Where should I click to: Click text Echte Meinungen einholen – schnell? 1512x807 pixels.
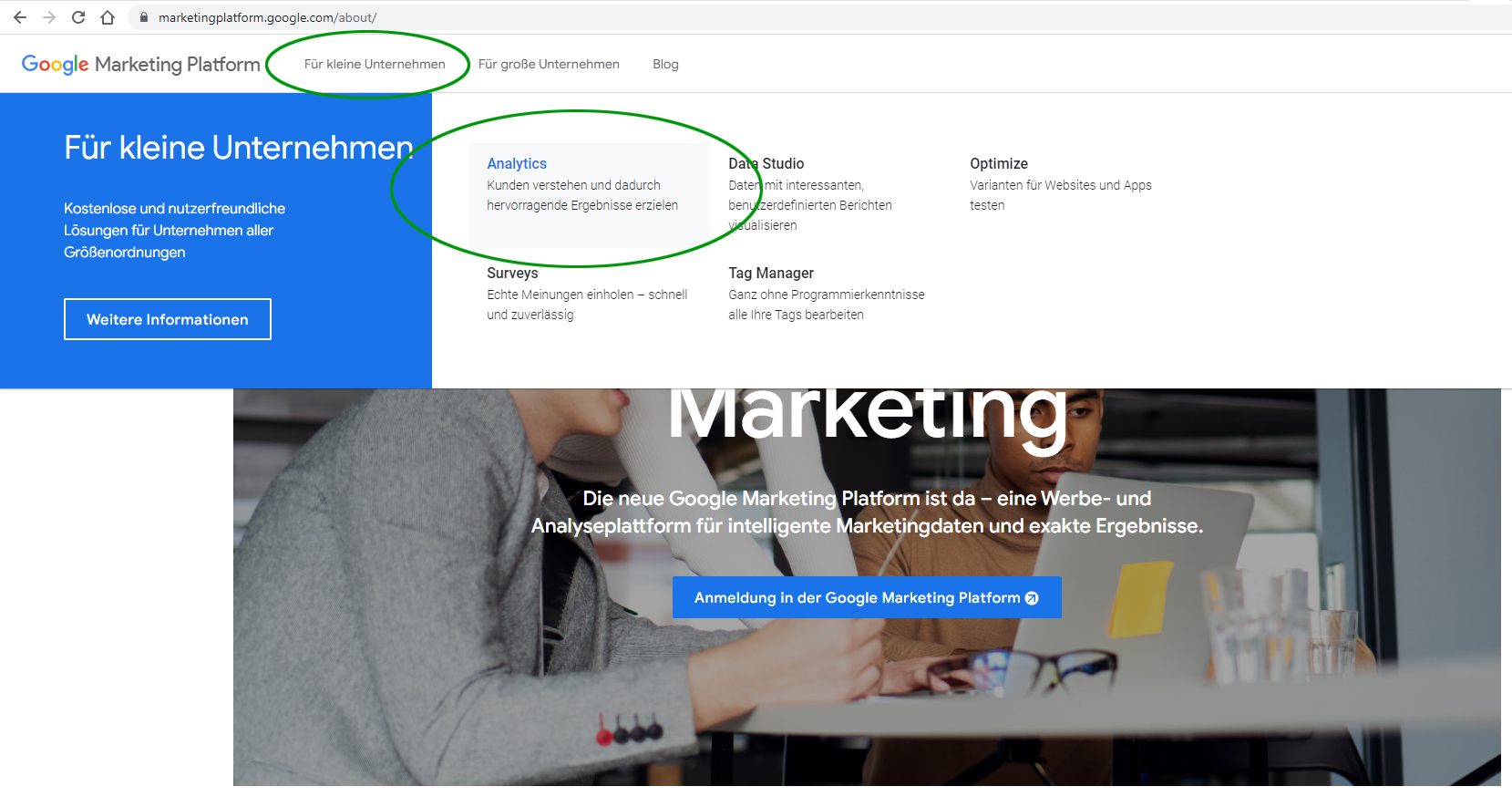(587, 295)
